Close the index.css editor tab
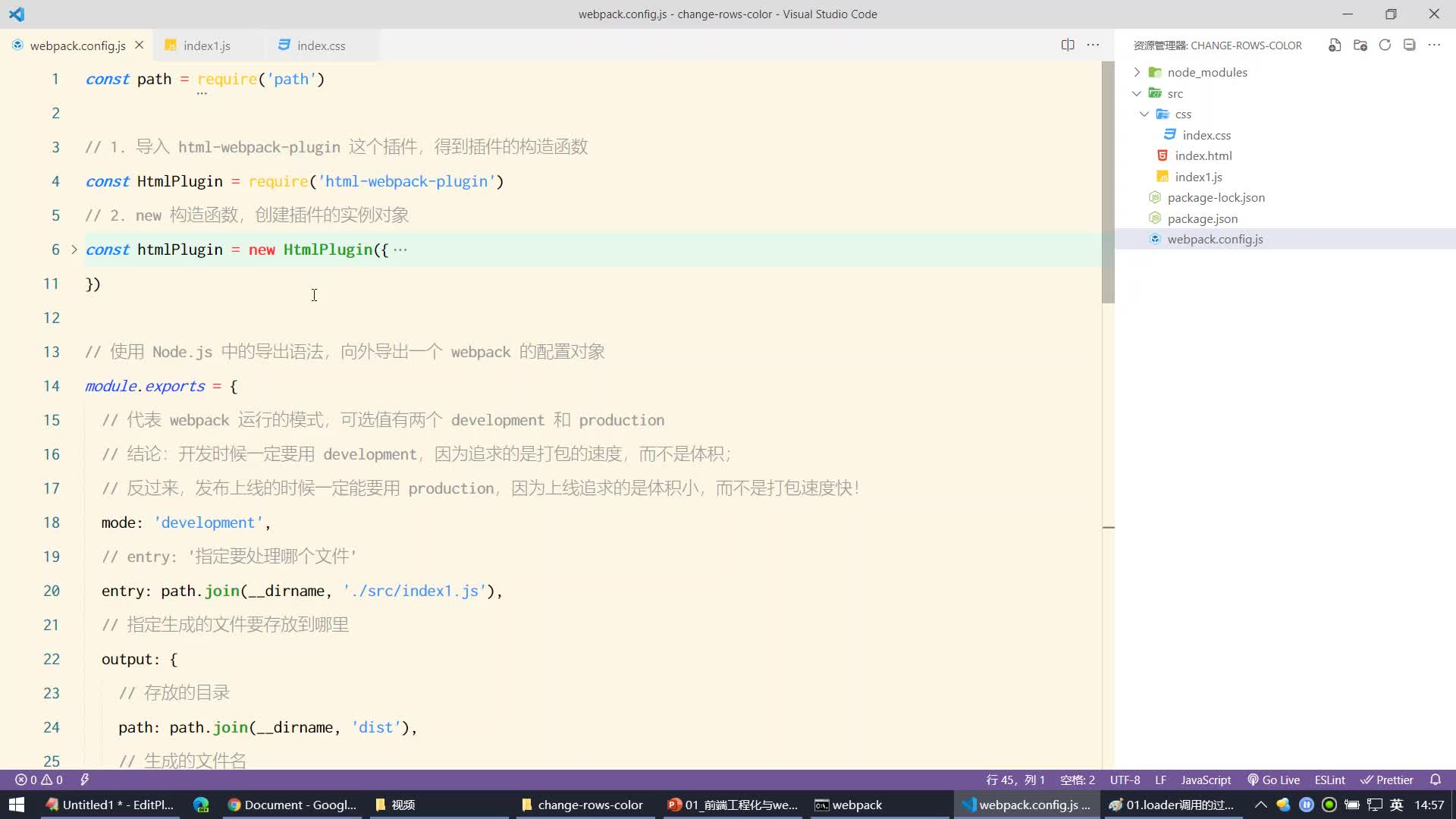 coord(360,45)
